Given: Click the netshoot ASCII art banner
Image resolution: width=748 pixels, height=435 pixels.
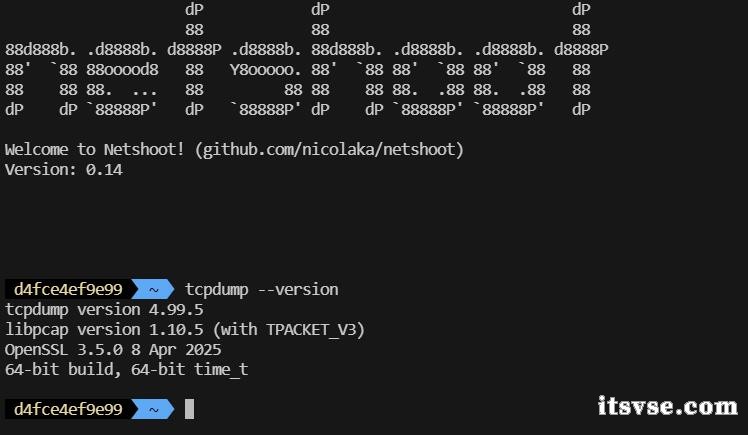Looking at the screenshot, I should (307, 60).
